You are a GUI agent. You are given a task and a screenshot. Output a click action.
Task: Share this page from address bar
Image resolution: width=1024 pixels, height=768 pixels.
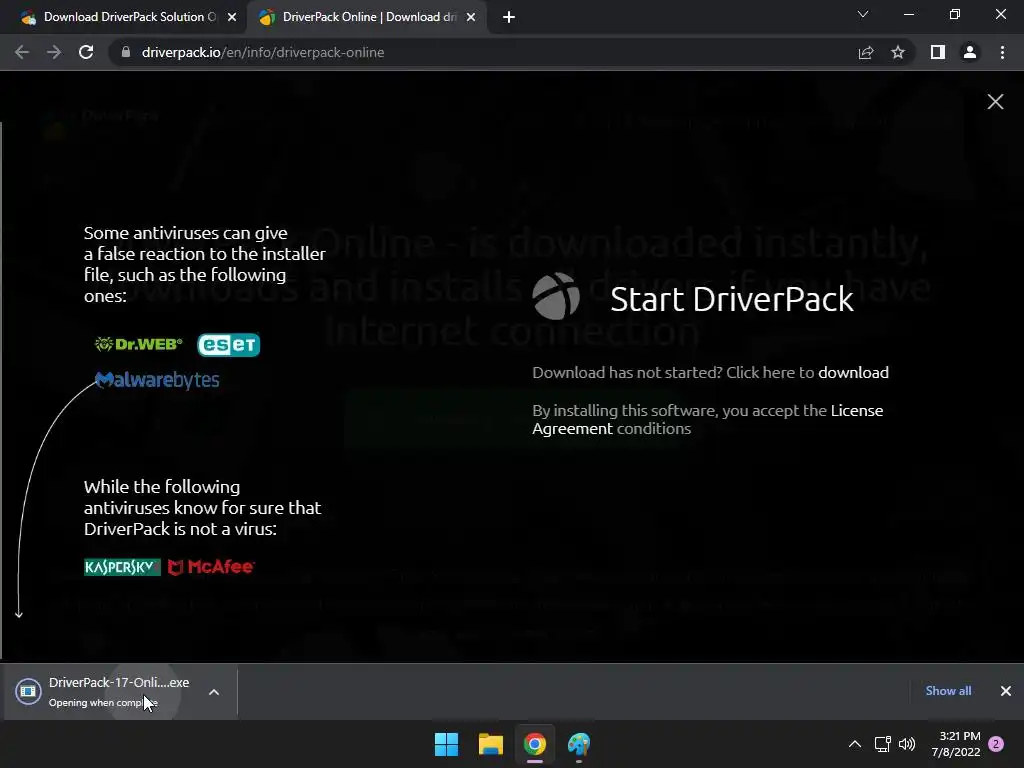pos(866,52)
